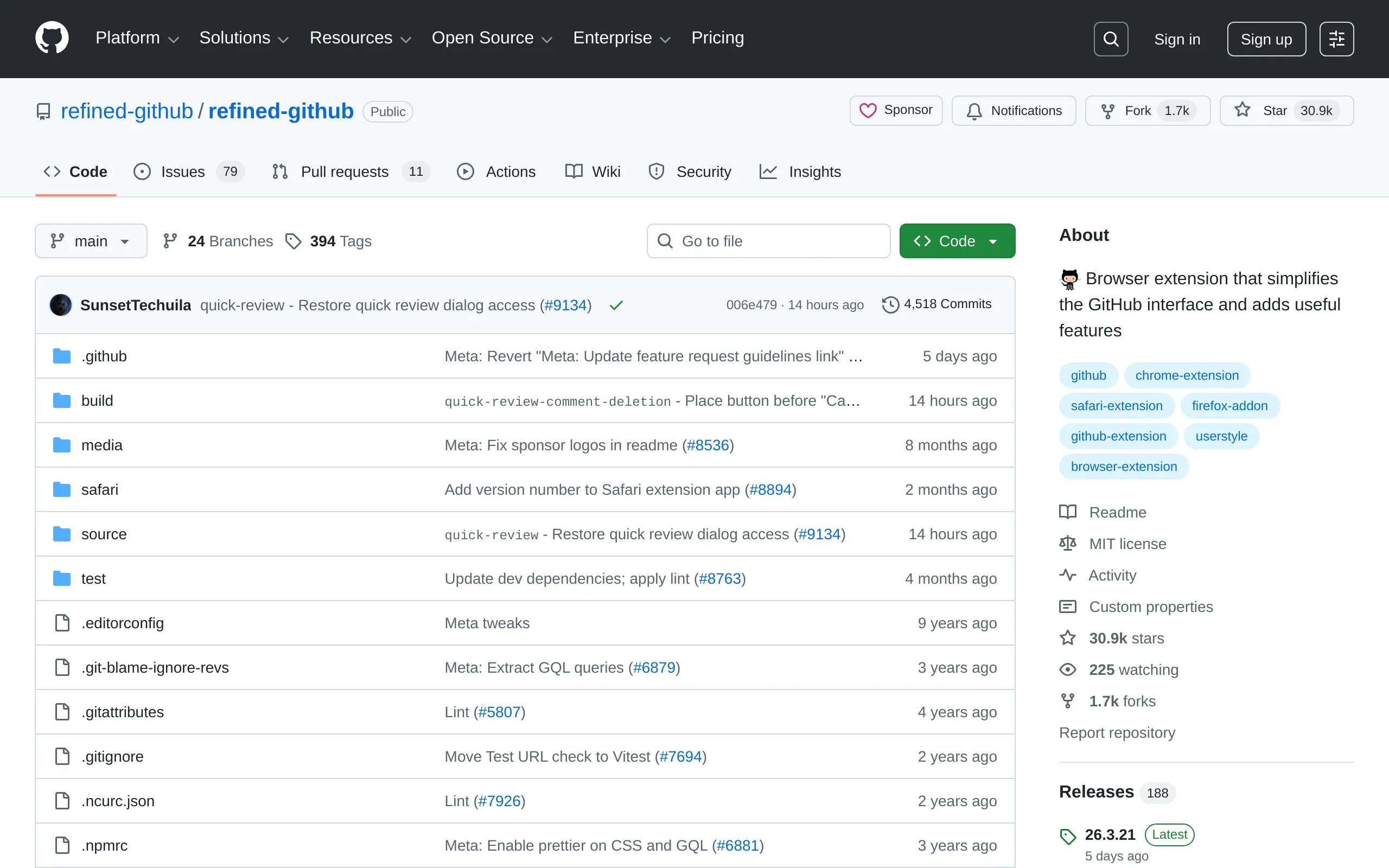The height and width of the screenshot is (868, 1389).
Task: Star the refined-github repository
Action: click(x=1286, y=110)
